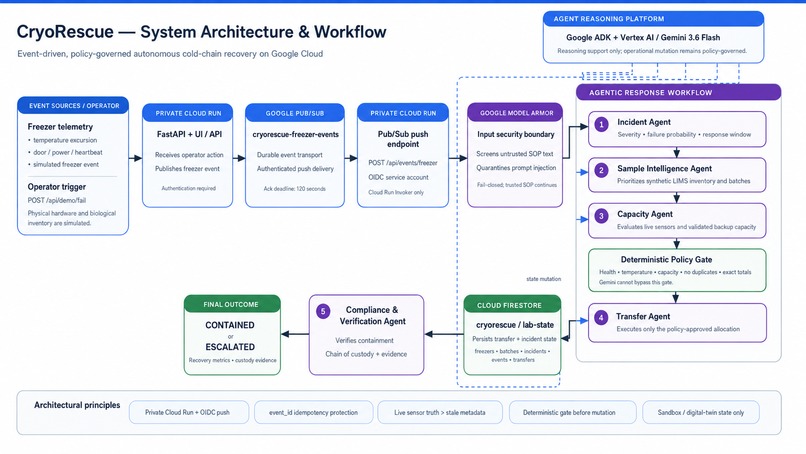Click the 'state mutation' label

543,279
